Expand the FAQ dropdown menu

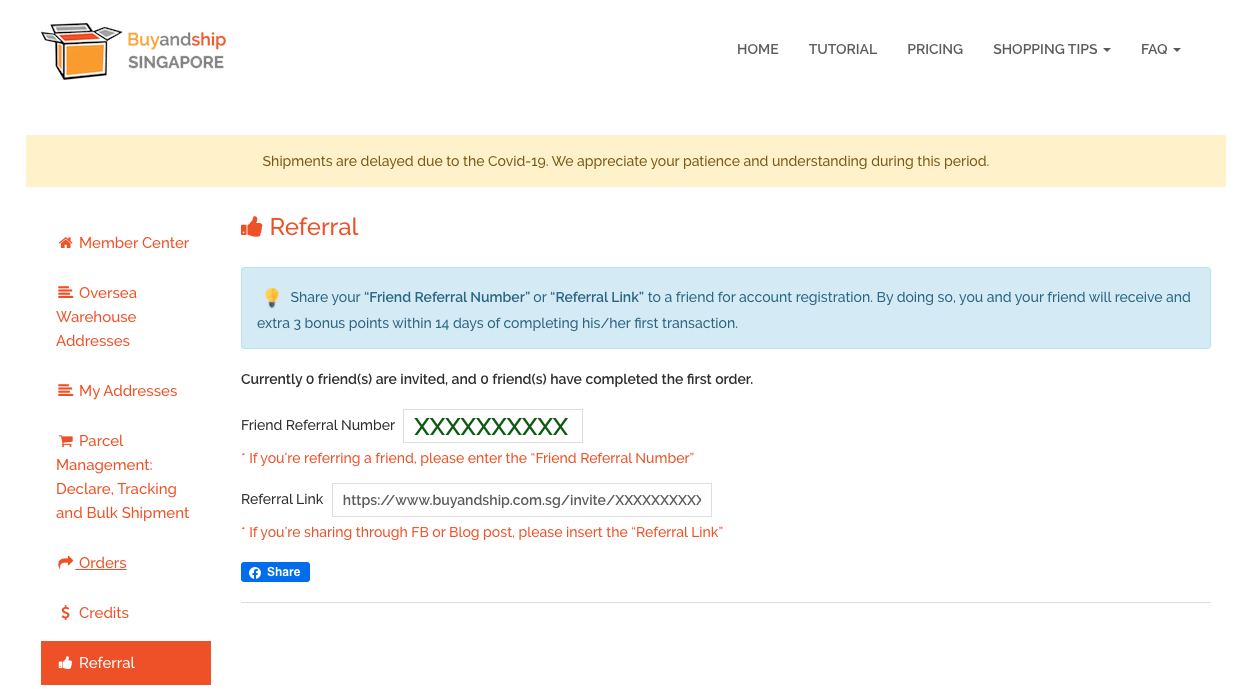coord(1161,49)
